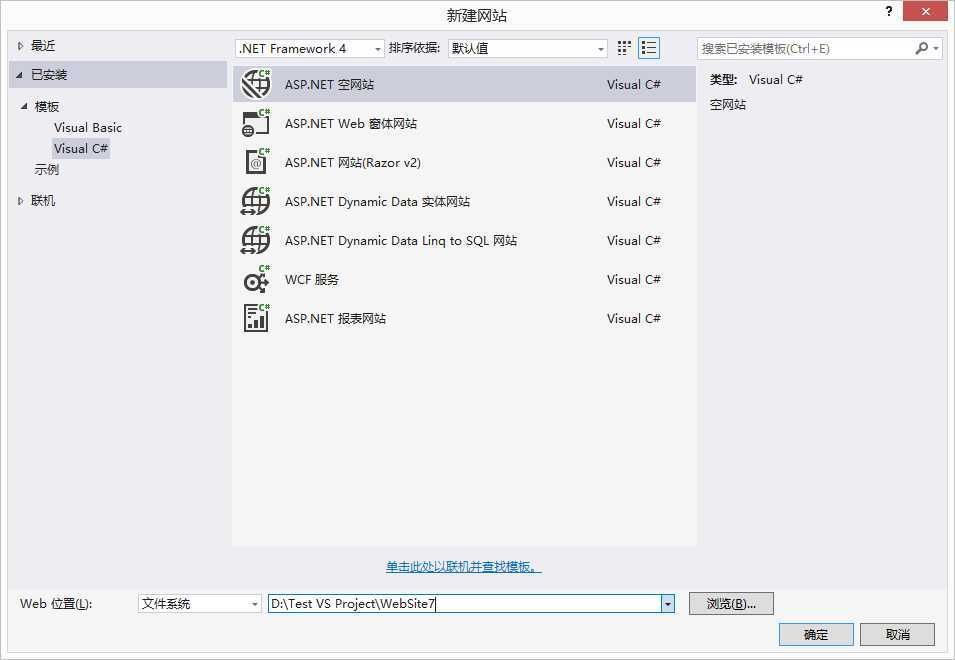This screenshot has width=955, height=660.
Task: Collapse the 已安装 tree node
Action: (x=19, y=75)
